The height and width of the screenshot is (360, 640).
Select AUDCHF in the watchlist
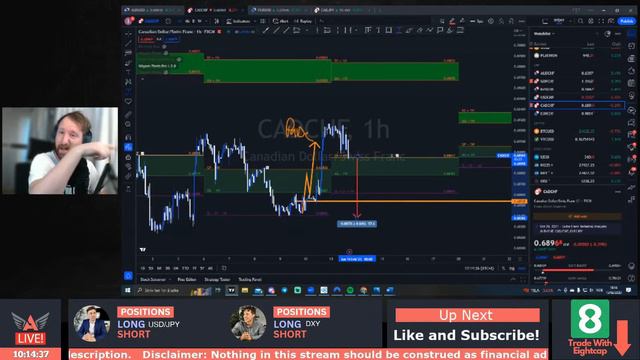(x=578, y=73)
